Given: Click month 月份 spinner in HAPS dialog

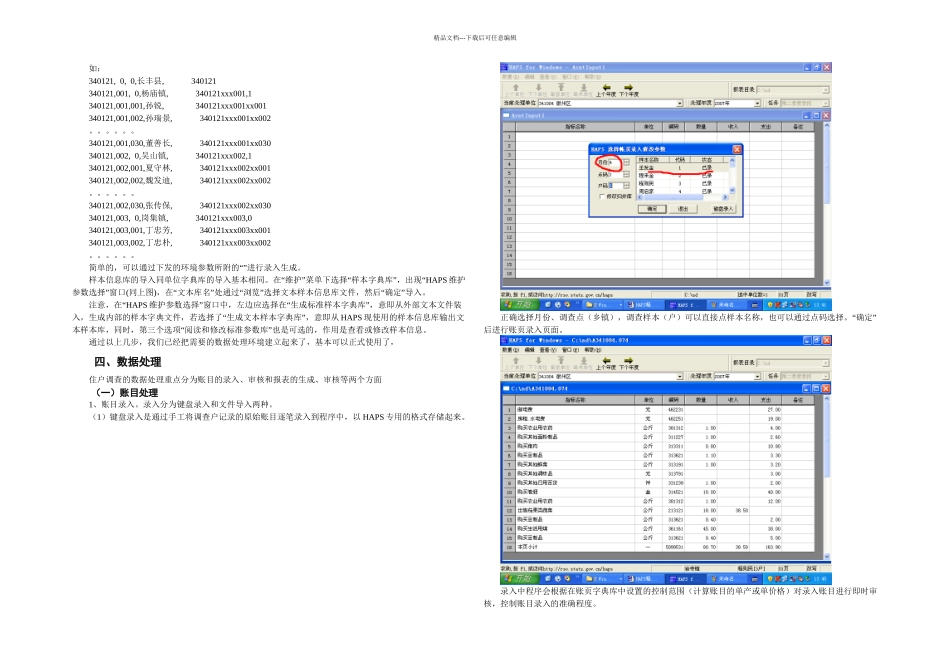Looking at the screenshot, I should [x=626, y=162].
